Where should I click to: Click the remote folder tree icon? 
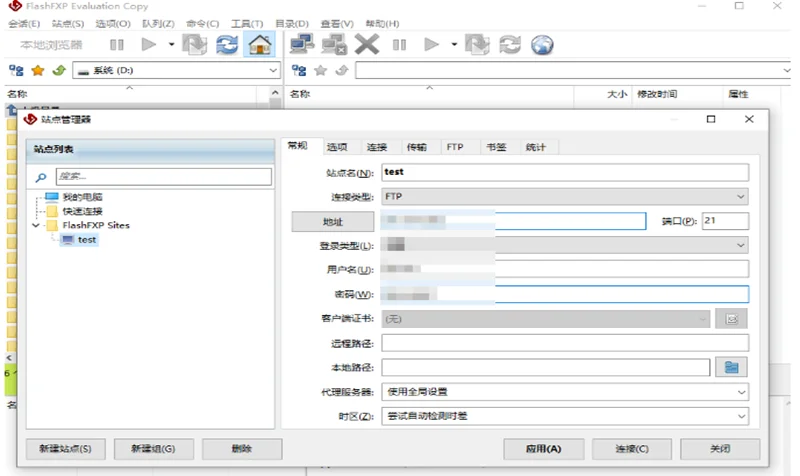(x=299, y=70)
